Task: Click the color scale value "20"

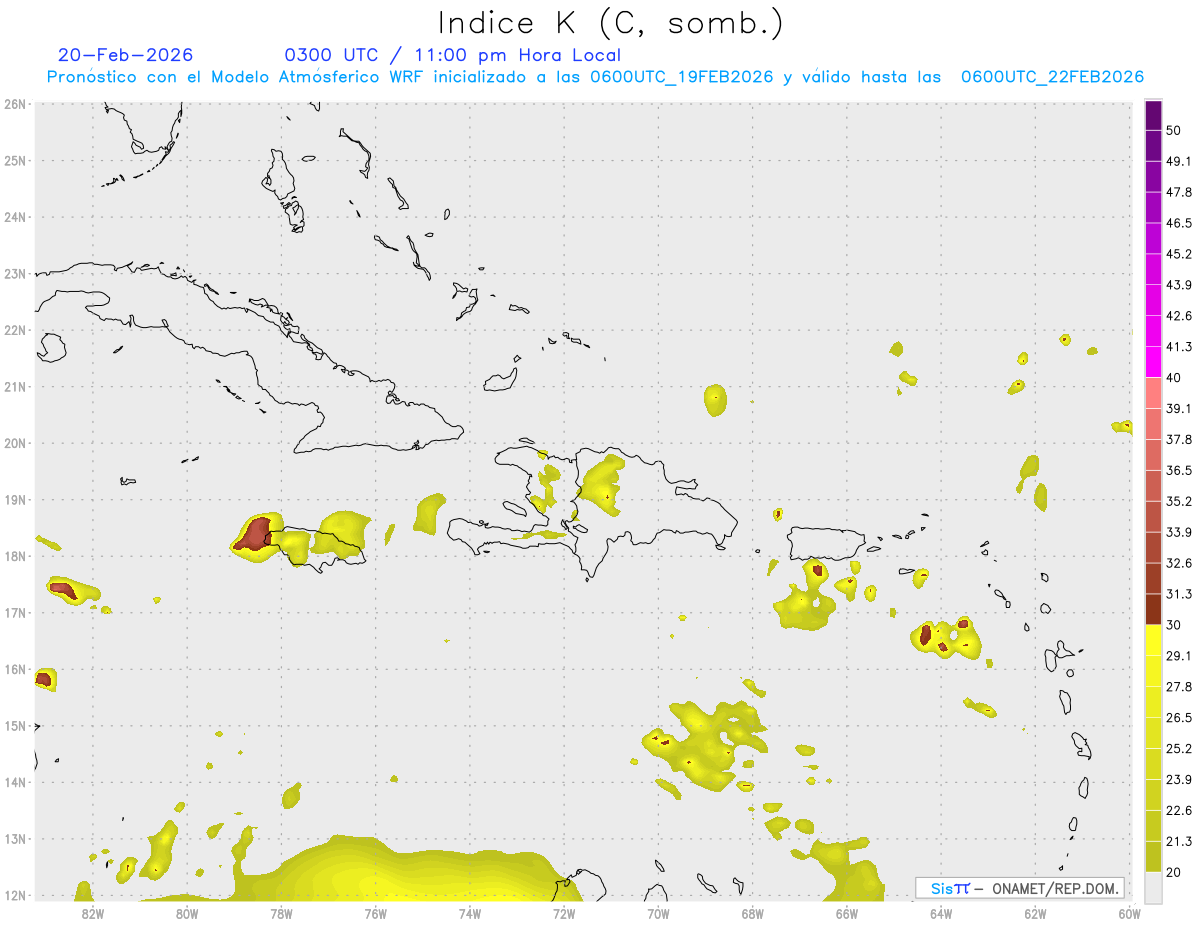Action: (1174, 873)
